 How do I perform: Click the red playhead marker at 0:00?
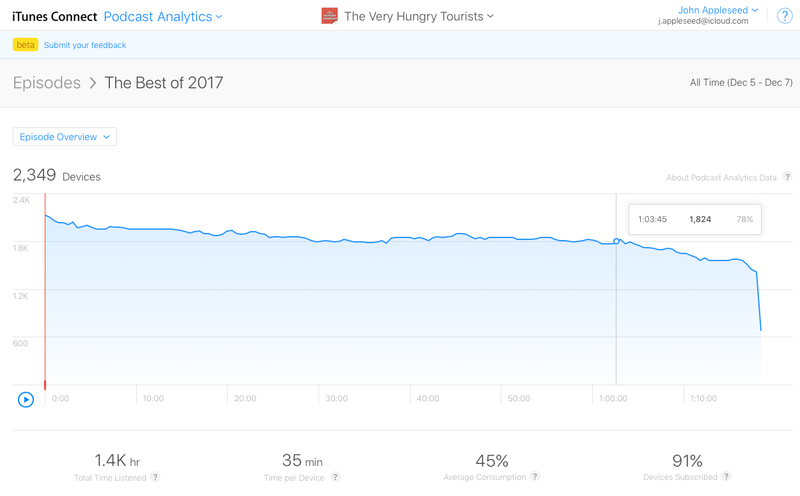coord(45,291)
